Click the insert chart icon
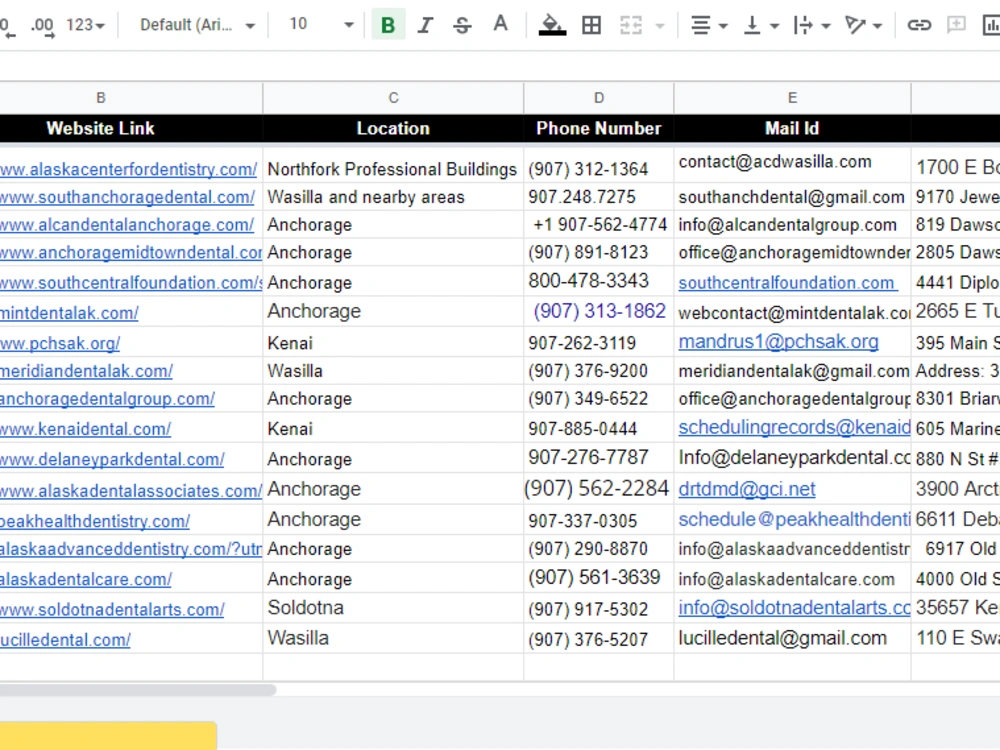Image resolution: width=1000 pixels, height=750 pixels. (x=990, y=25)
